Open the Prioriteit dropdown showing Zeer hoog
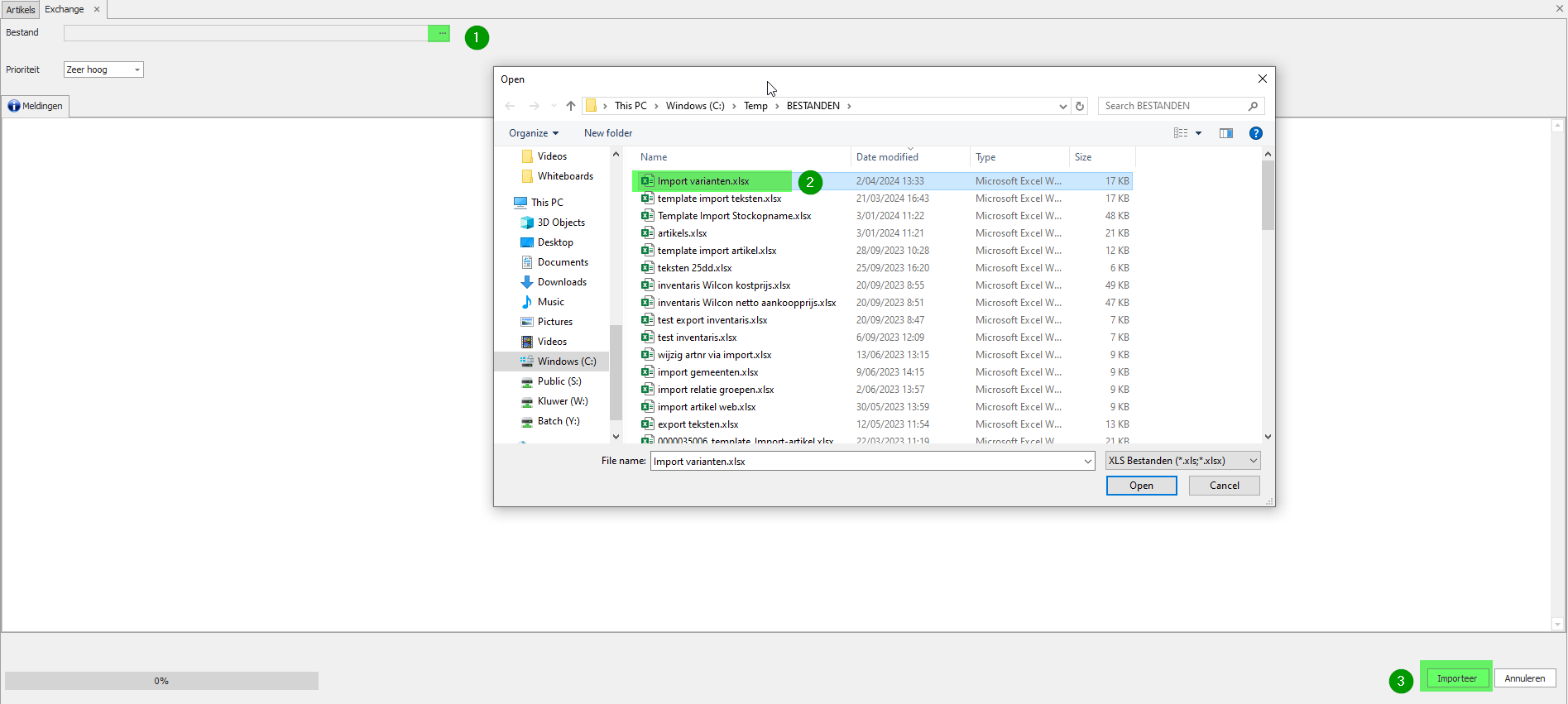The image size is (1568, 704). tap(103, 69)
